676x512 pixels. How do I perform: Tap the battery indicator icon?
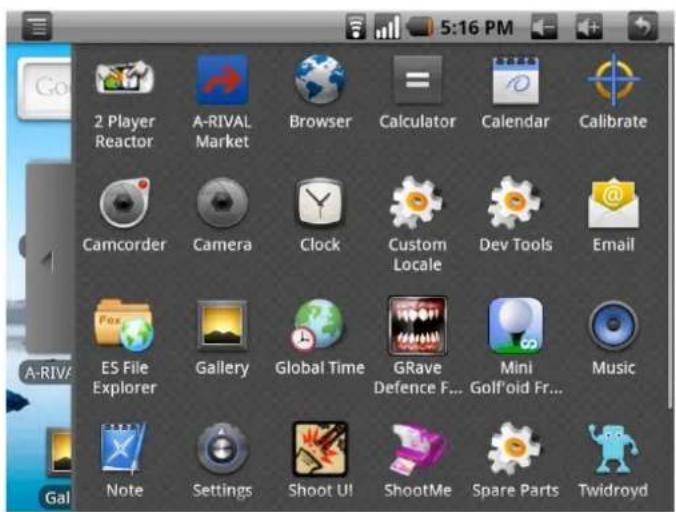[x=419, y=27]
